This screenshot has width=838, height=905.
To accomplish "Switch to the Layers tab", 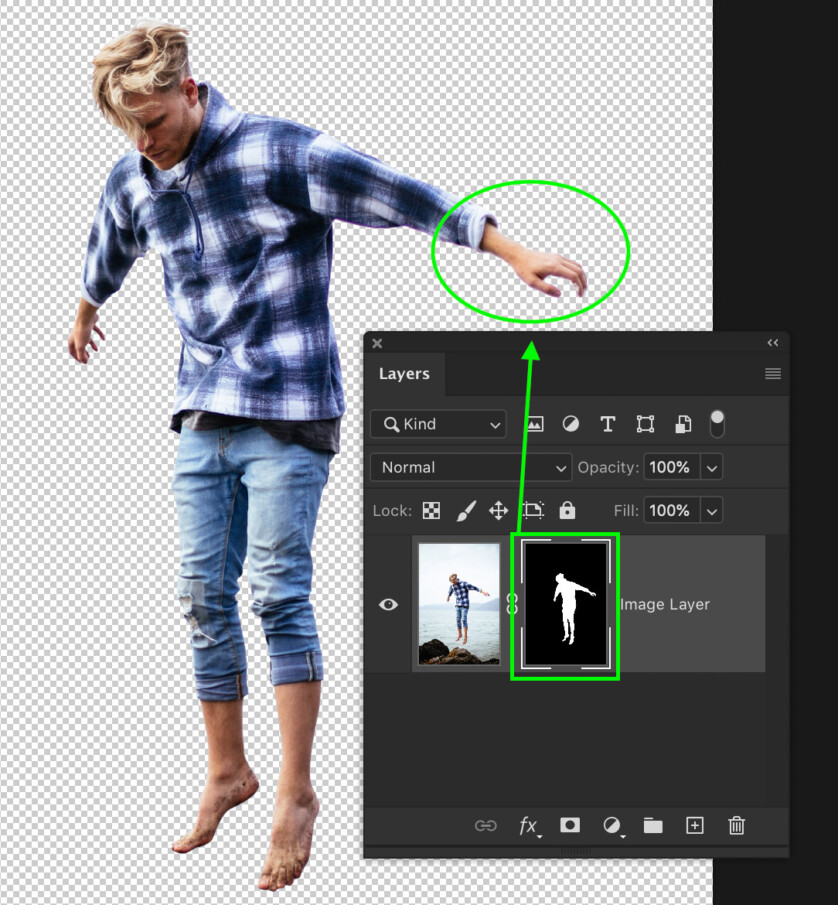I will [404, 374].
